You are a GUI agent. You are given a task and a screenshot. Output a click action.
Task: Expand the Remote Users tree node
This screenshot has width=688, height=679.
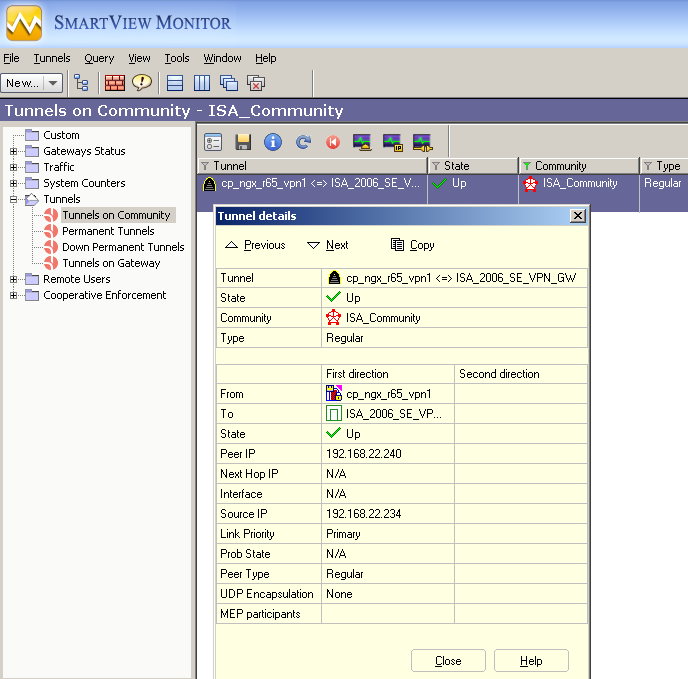click(14, 279)
